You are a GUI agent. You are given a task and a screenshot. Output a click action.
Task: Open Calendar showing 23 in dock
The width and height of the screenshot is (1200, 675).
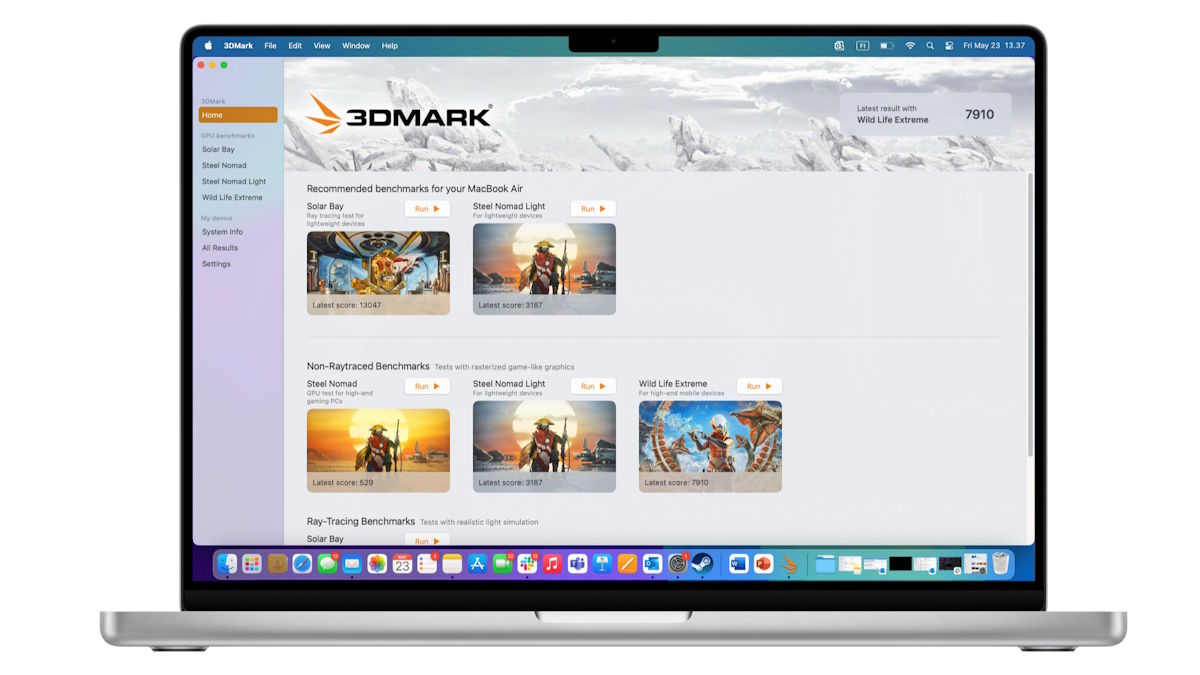click(402, 564)
